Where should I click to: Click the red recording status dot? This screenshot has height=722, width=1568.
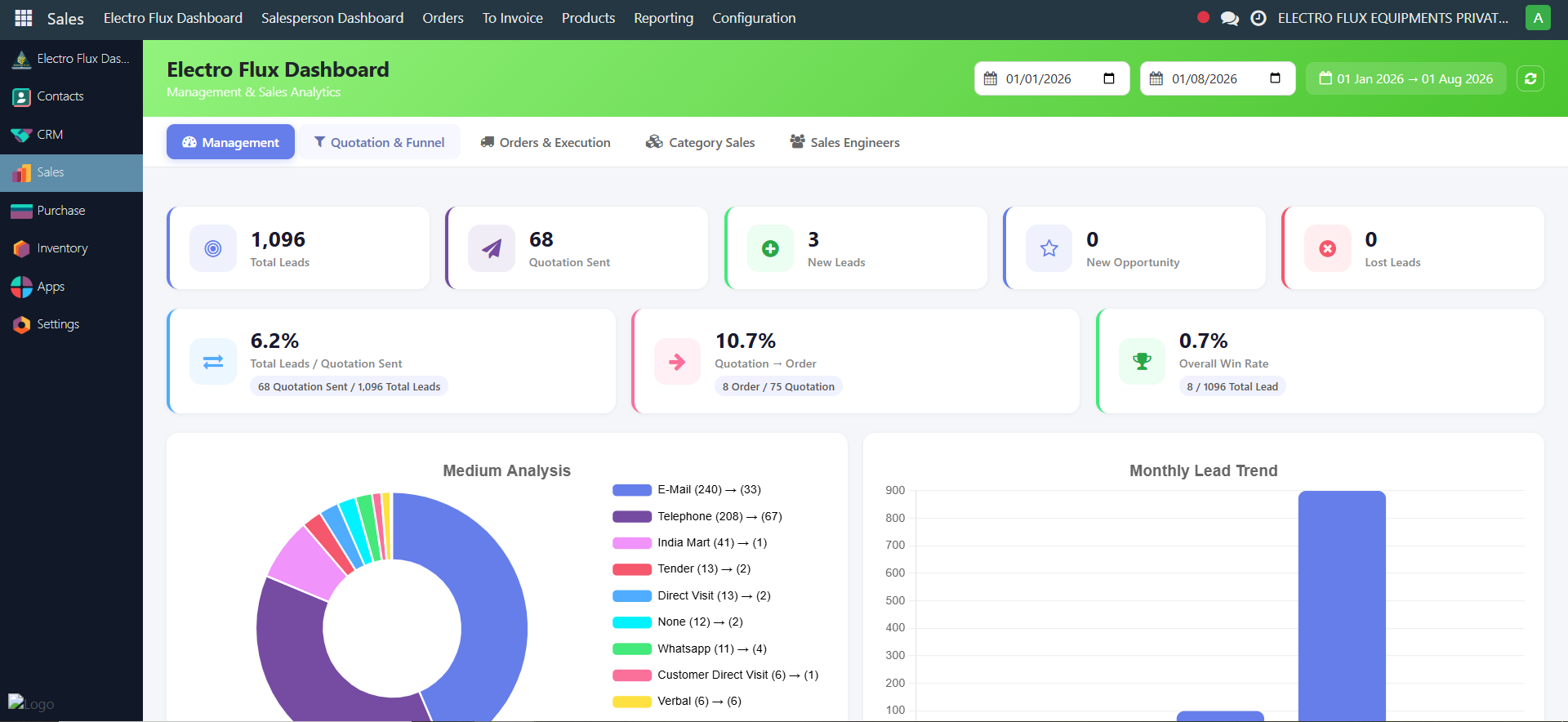pos(1203,17)
